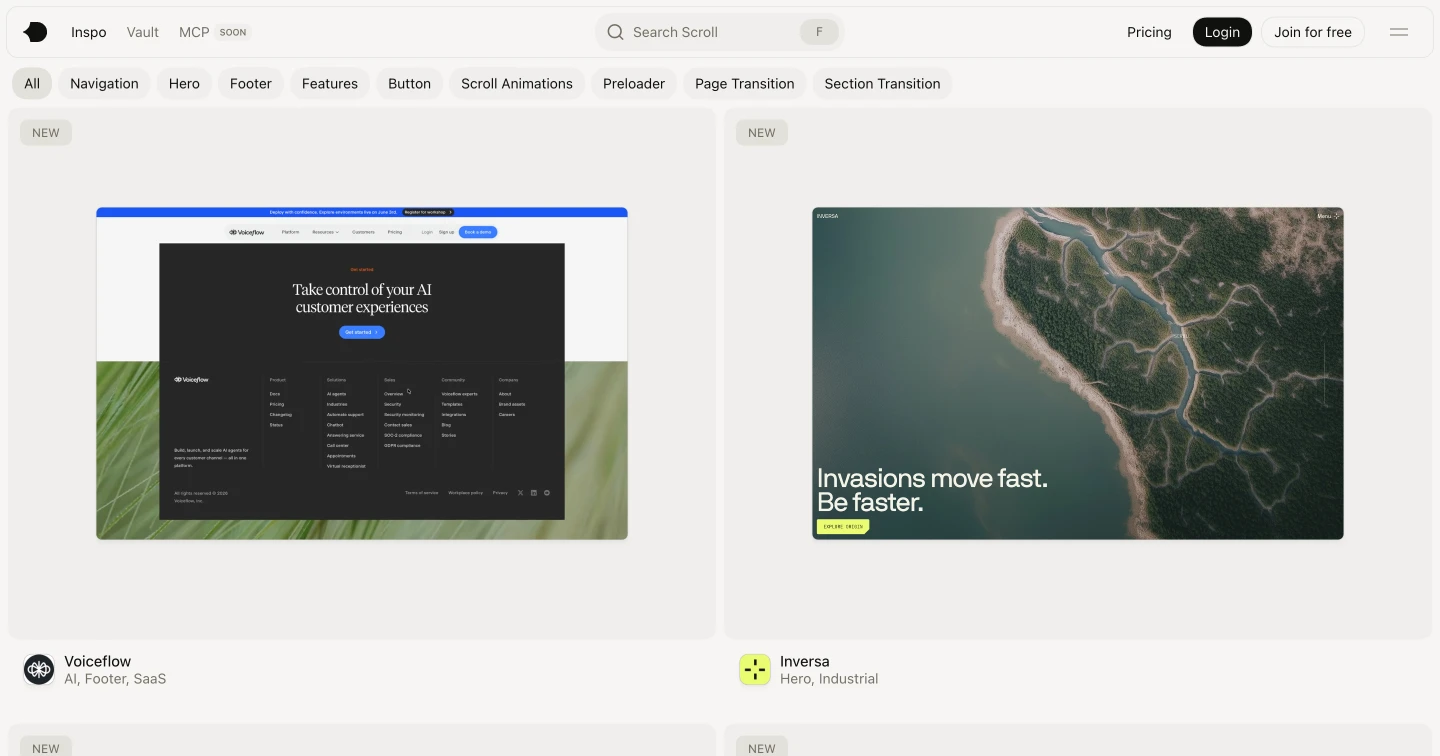This screenshot has width=1440, height=756.
Task: Click the Login button
Action: point(1222,32)
